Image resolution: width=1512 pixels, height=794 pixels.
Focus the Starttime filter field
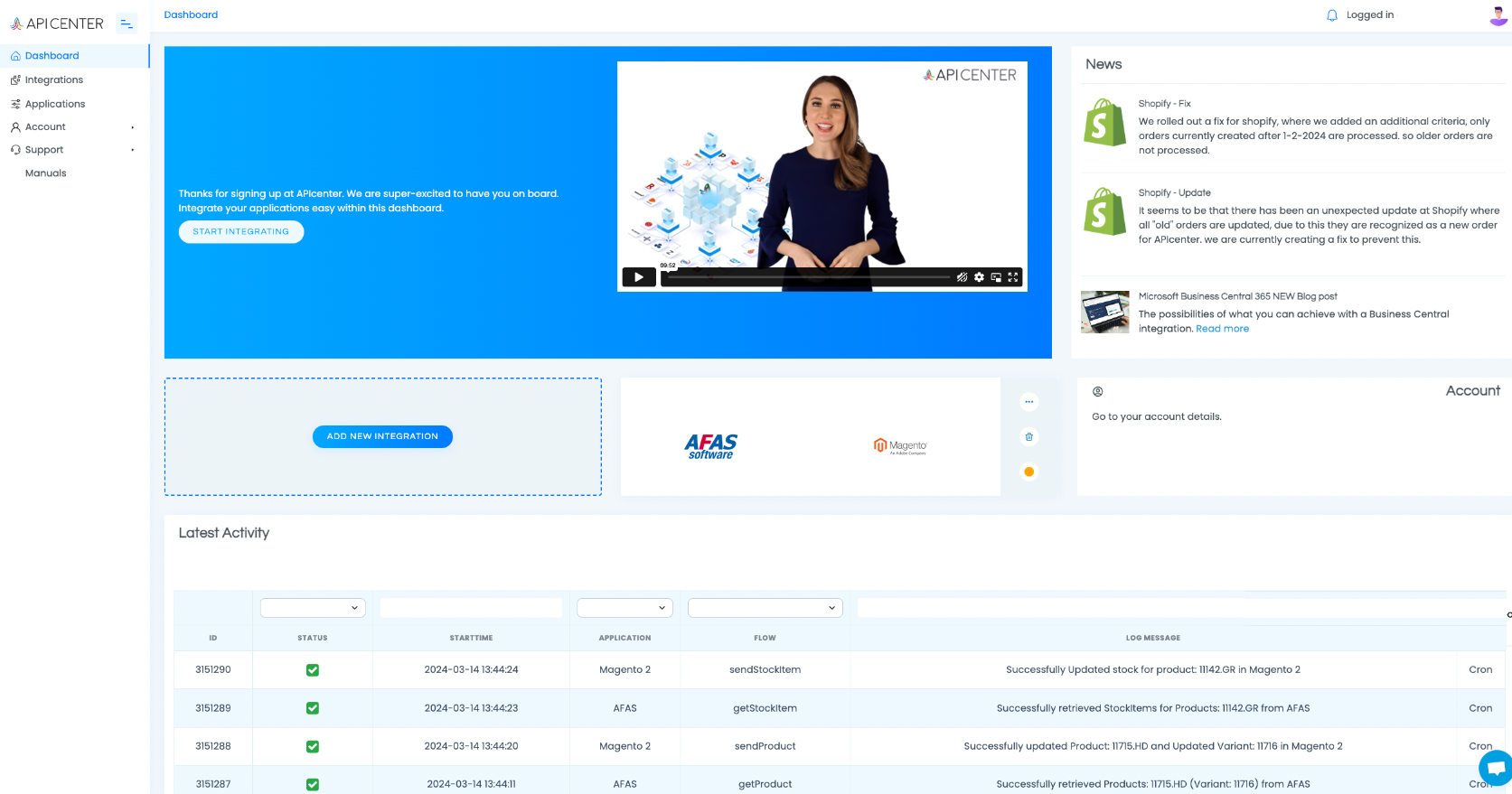click(471, 608)
